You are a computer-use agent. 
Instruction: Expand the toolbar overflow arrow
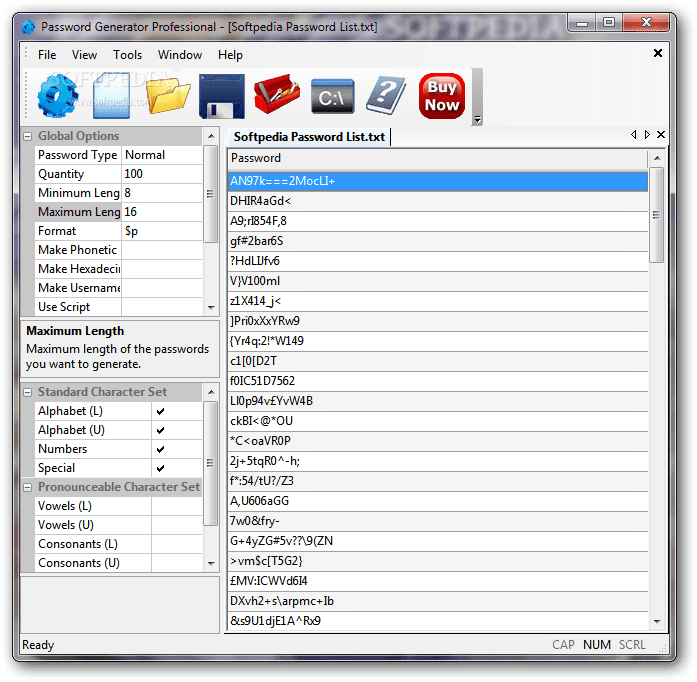click(477, 119)
